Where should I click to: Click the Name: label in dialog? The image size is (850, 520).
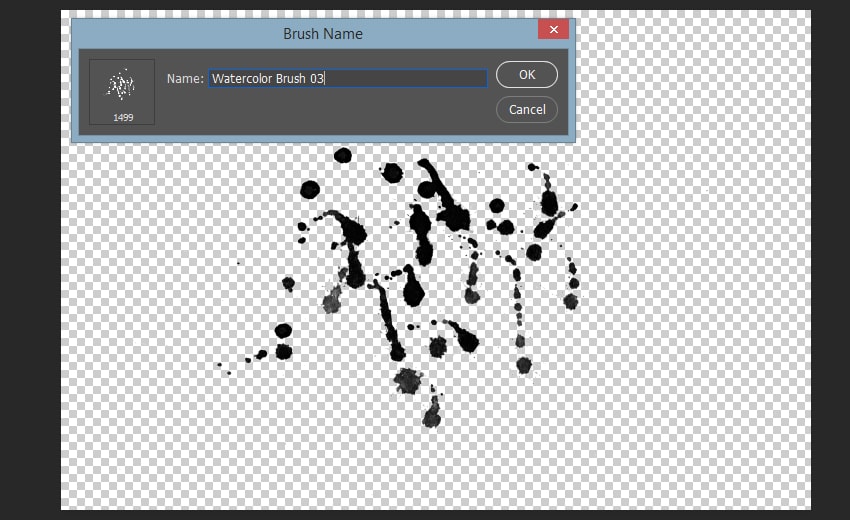tap(185, 78)
